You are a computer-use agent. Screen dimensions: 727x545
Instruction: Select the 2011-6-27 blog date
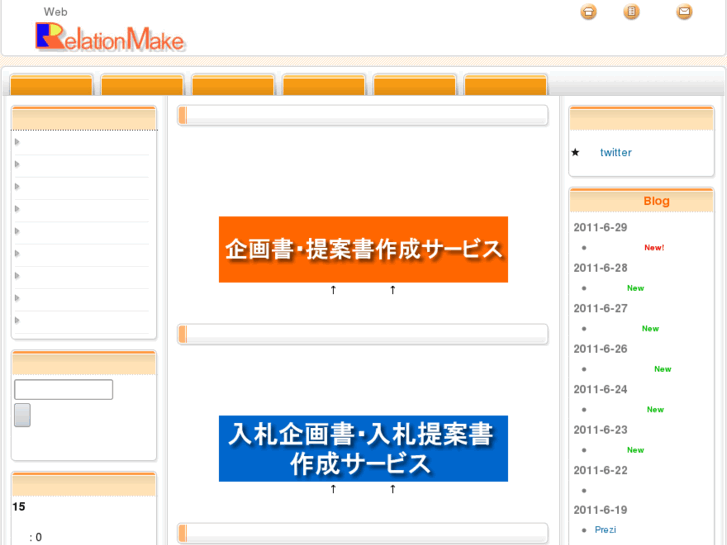pos(600,308)
